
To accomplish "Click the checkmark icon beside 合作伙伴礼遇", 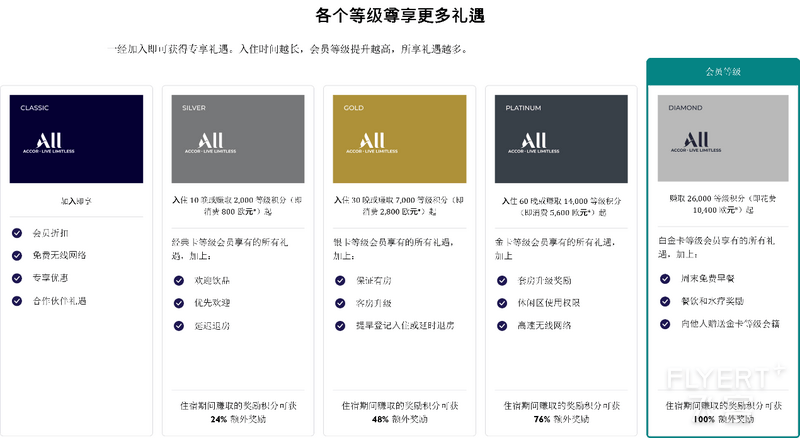I will pyautogui.click(x=17, y=301).
